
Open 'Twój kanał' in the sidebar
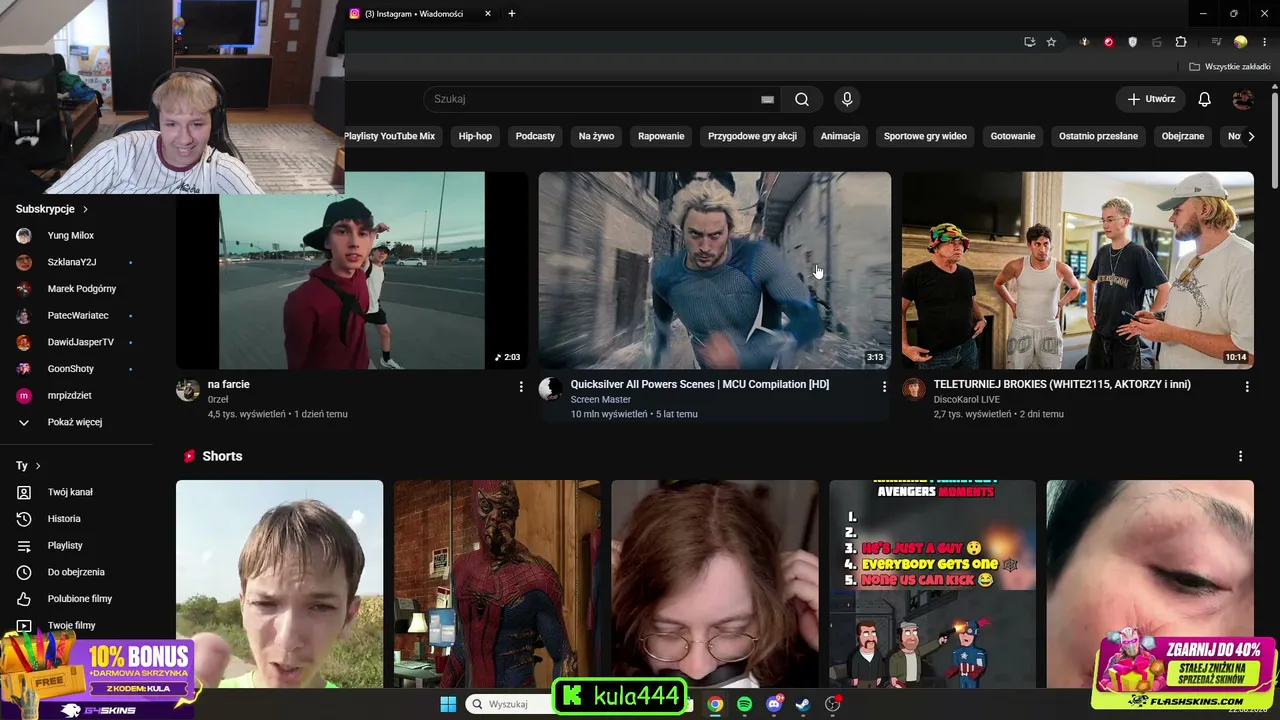(x=70, y=492)
